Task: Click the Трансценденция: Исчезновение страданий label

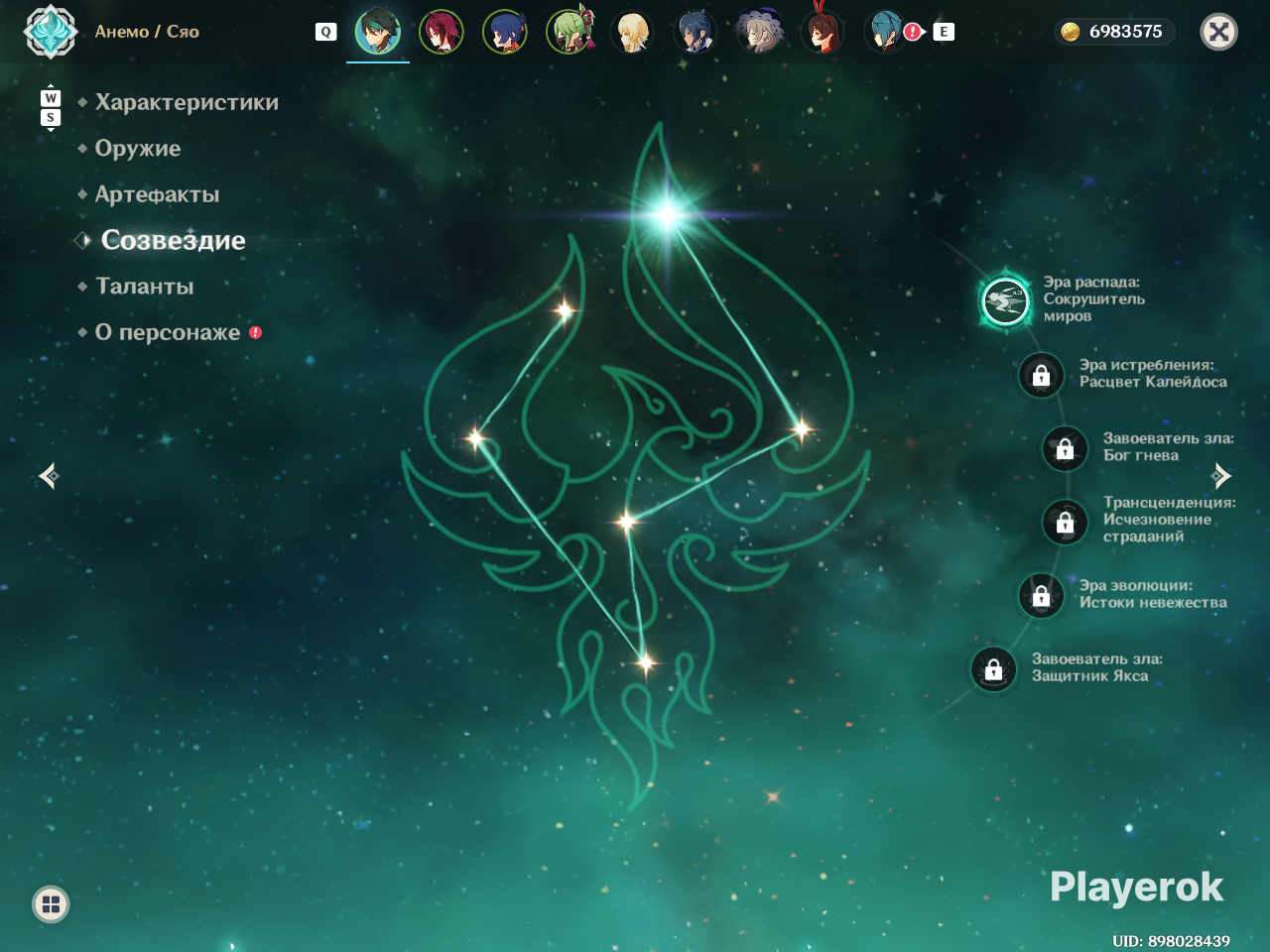Action: tap(1170, 520)
